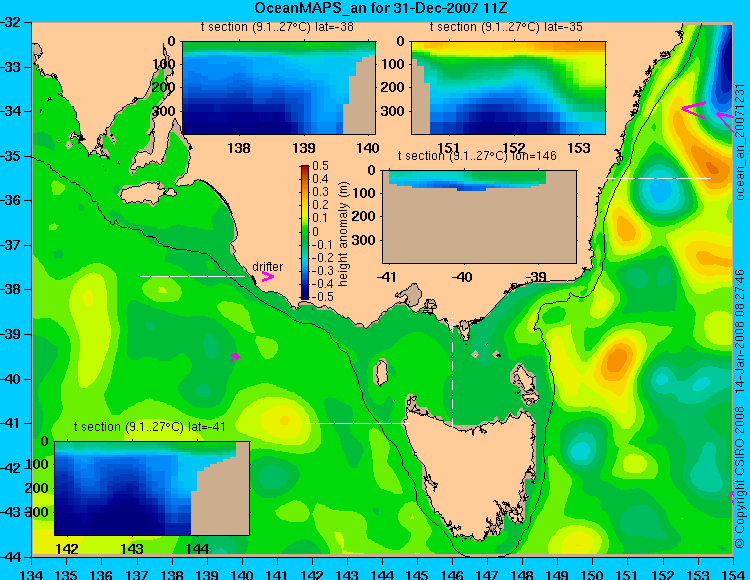Screen dimensions: 750x580
Task: Click the 136 longitude label on the bottom axis
Action: click(101, 574)
